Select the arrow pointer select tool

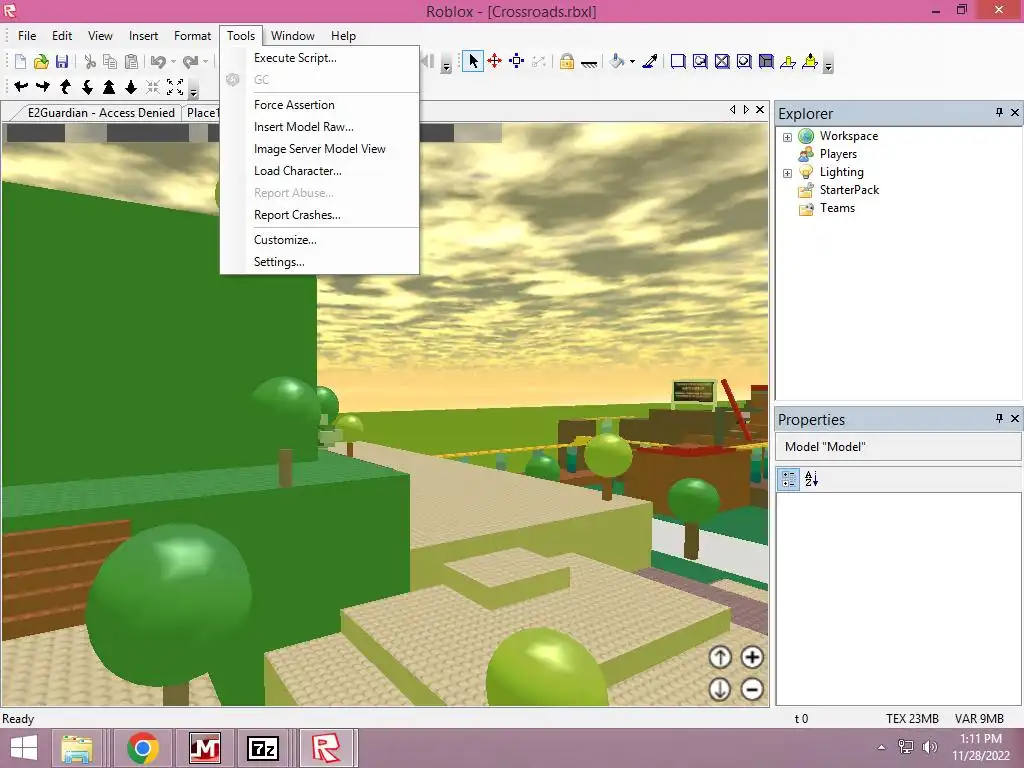pyautogui.click(x=473, y=61)
